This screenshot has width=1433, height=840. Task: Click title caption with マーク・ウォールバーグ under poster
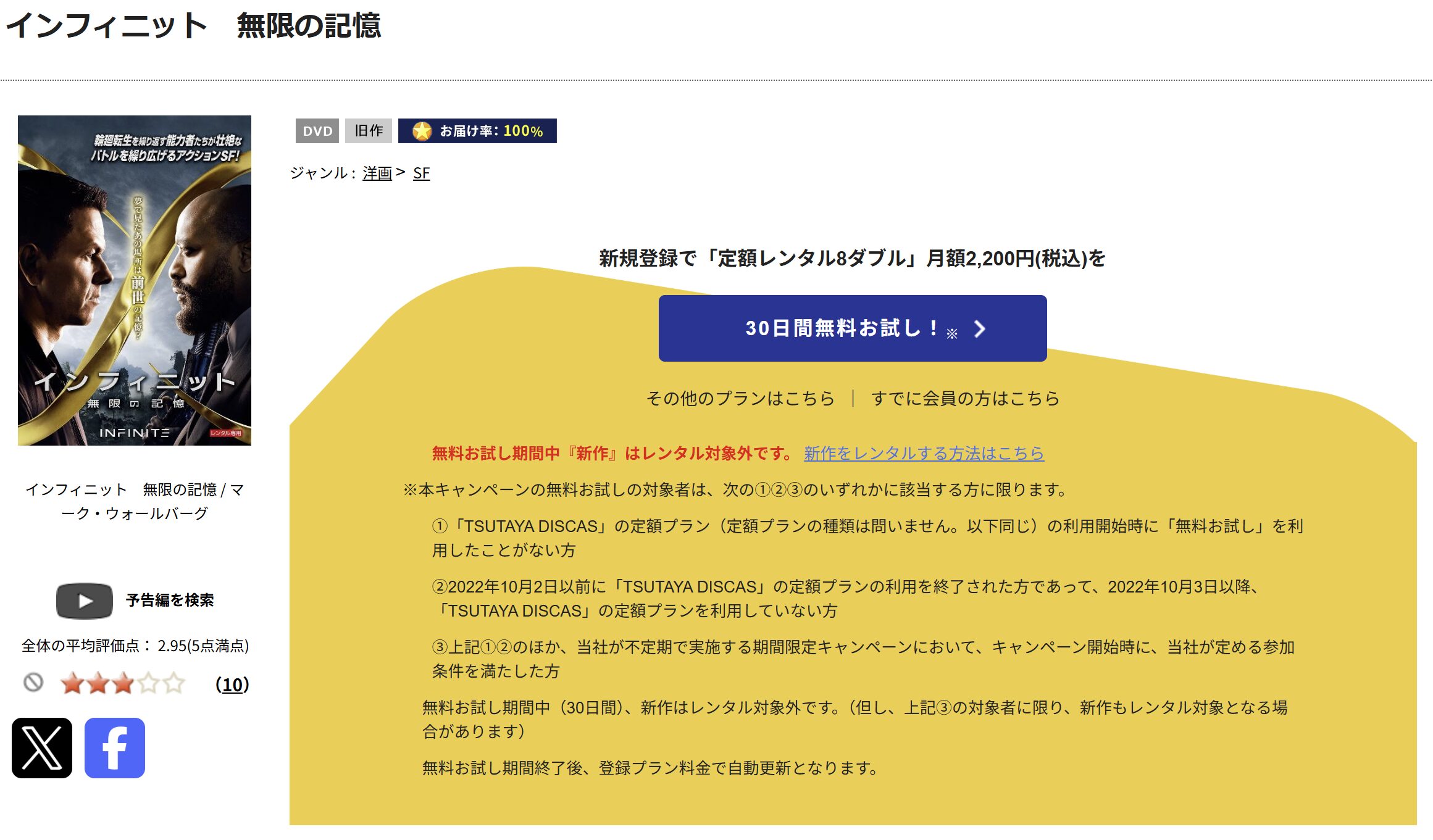point(135,501)
